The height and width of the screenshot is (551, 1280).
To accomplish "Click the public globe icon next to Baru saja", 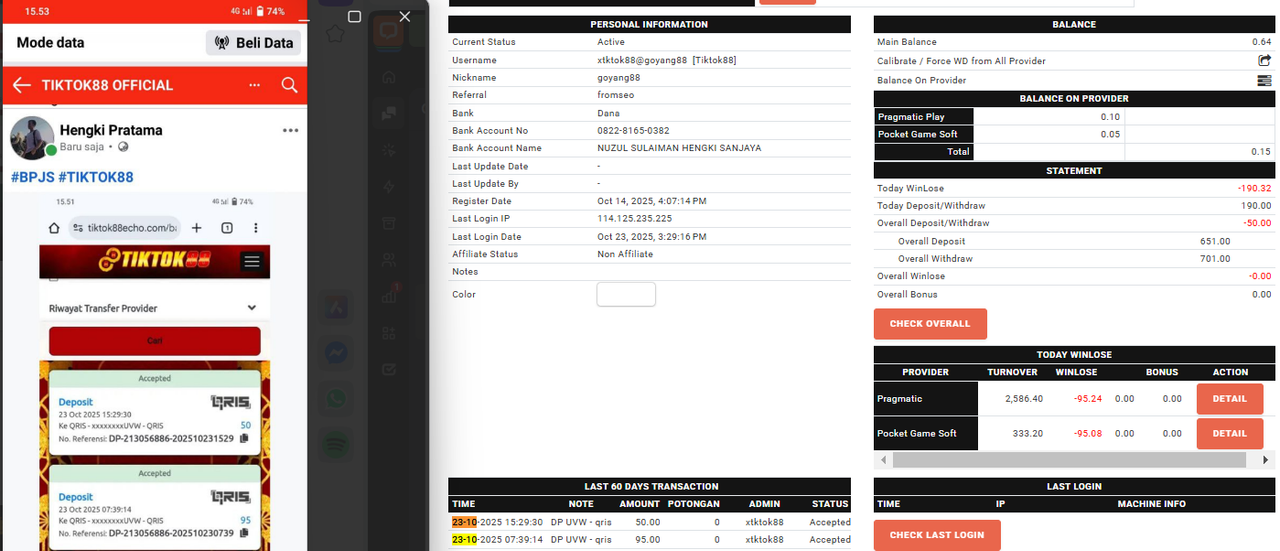I will [123, 147].
